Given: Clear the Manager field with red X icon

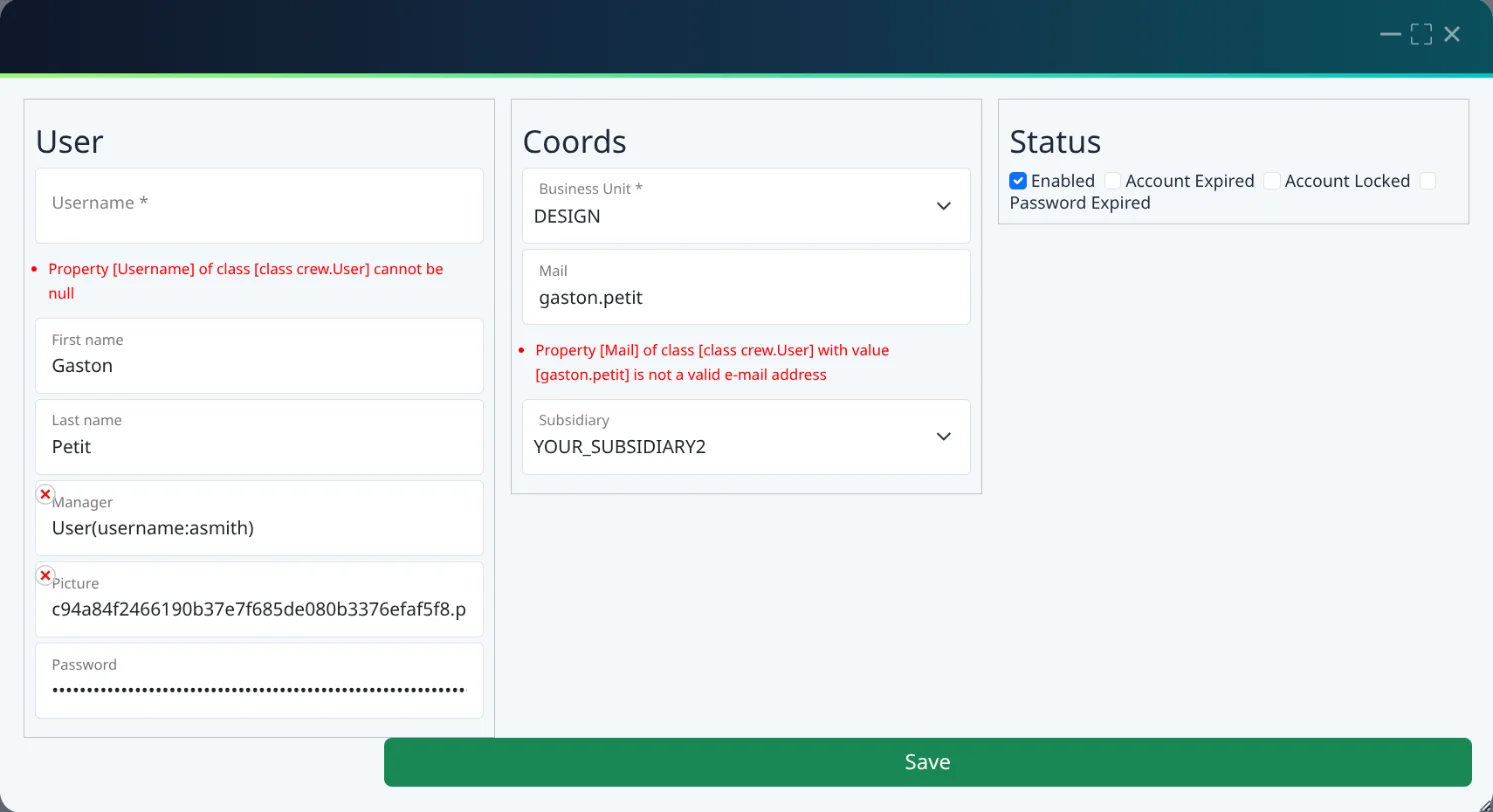Looking at the screenshot, I should click(x=45, y=494).
